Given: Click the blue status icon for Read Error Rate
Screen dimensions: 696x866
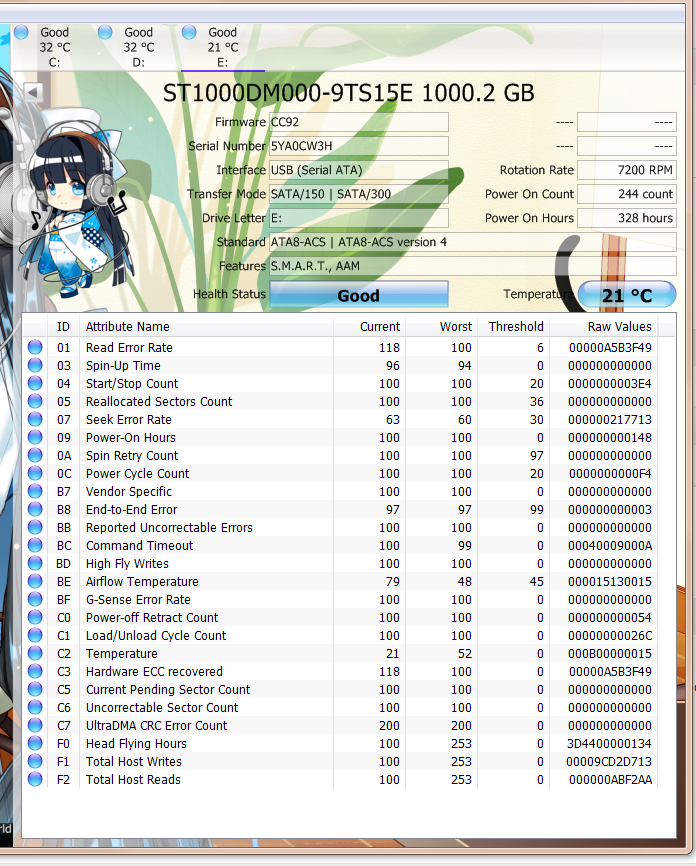Looking at the screenshot, I should pos(35,348).
